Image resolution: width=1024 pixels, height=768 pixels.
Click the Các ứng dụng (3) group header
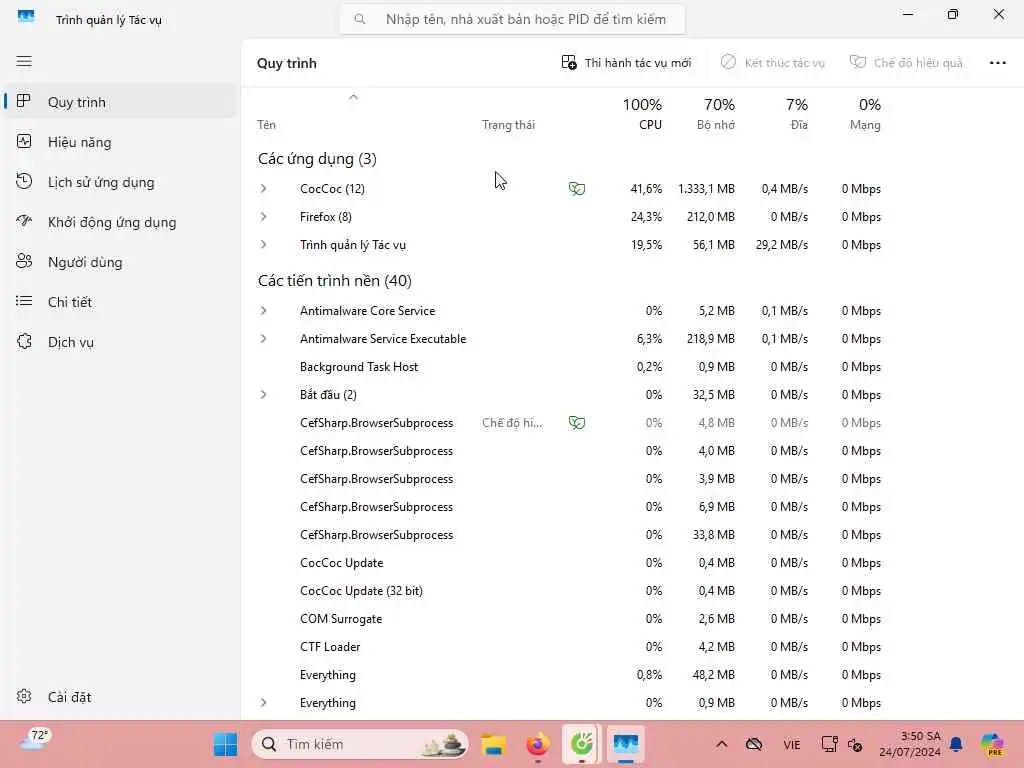point(317,159)
